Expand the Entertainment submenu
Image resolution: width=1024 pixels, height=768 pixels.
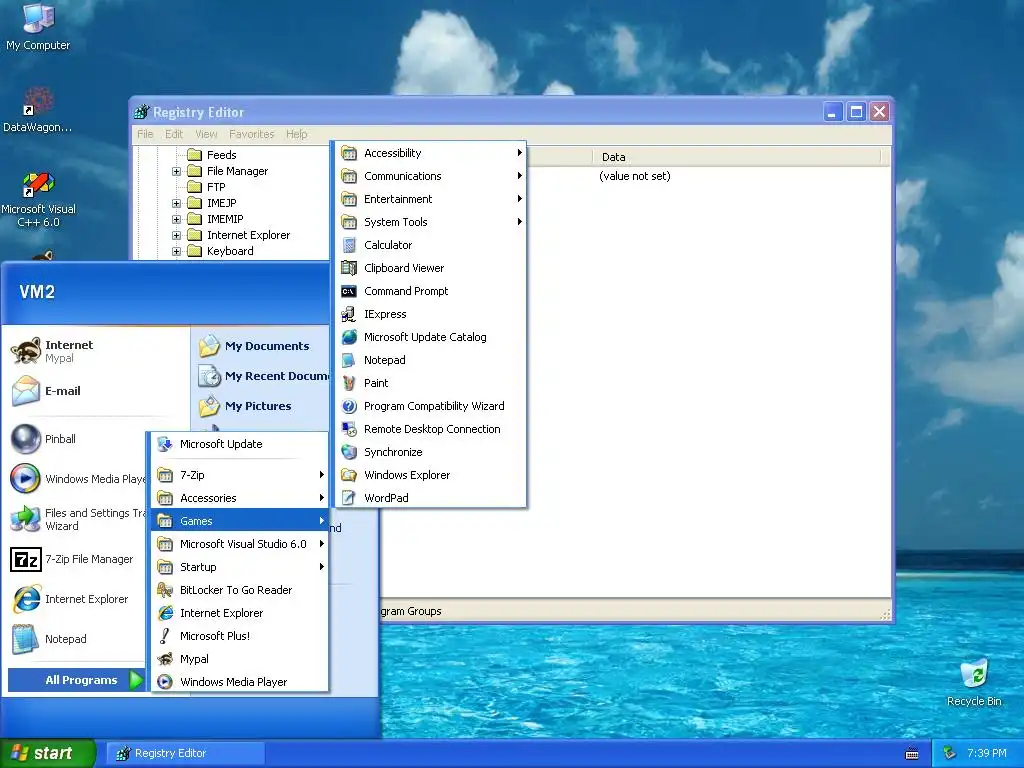pyautogui.click(x=431, y=199)
